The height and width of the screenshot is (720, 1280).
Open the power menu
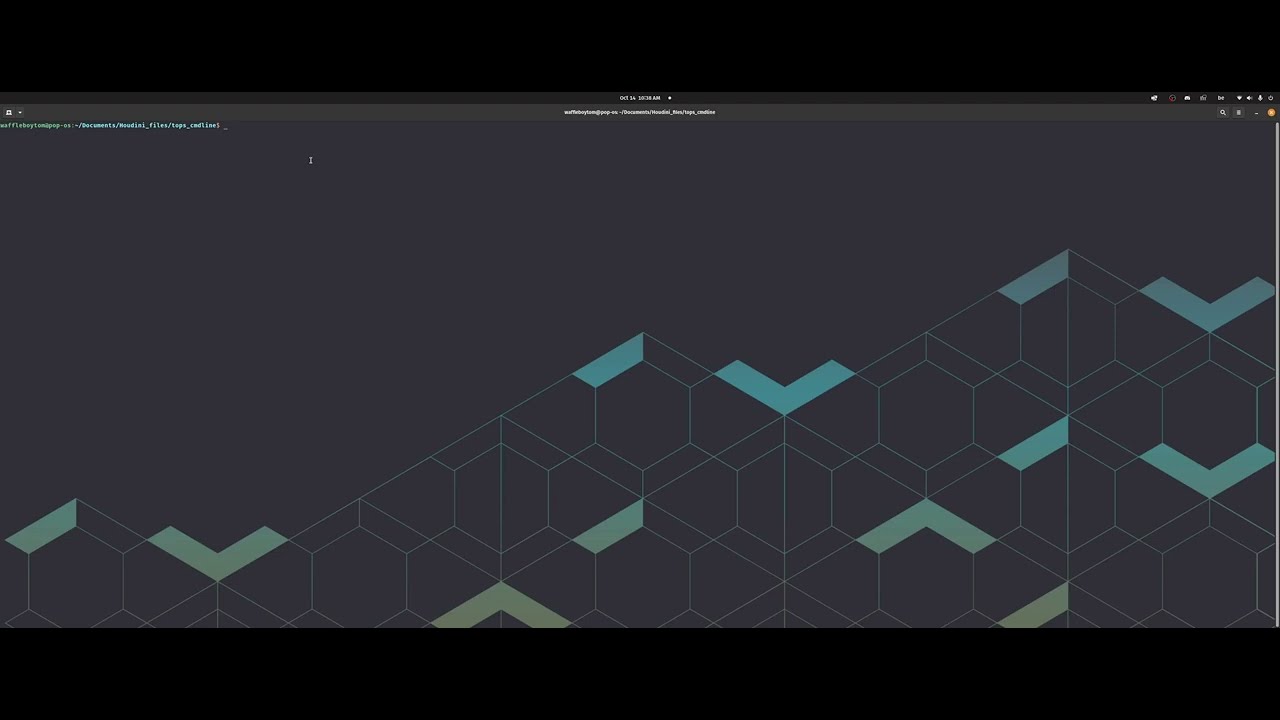point(1271,98)
